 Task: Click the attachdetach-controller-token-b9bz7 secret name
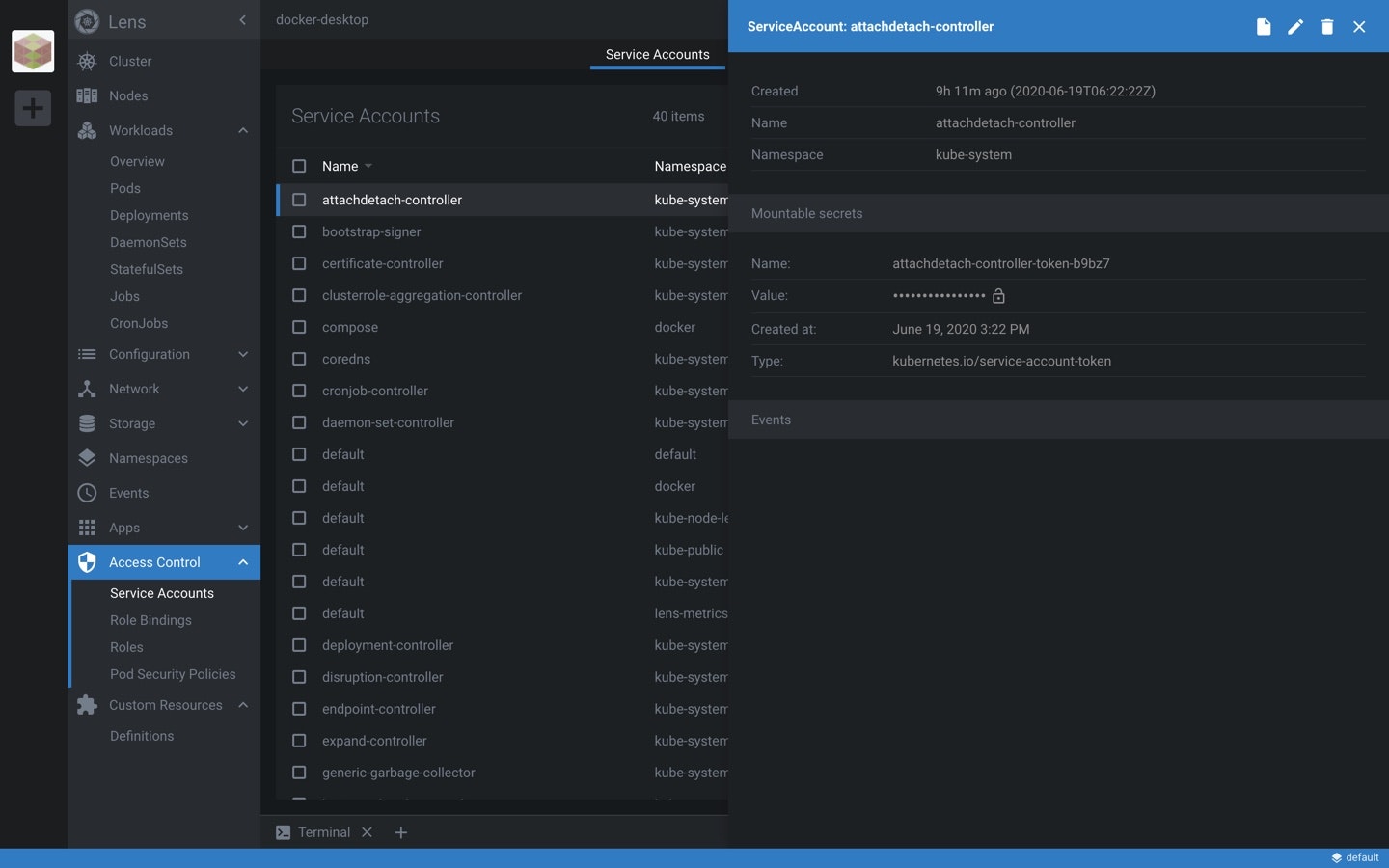[1000, 263]
